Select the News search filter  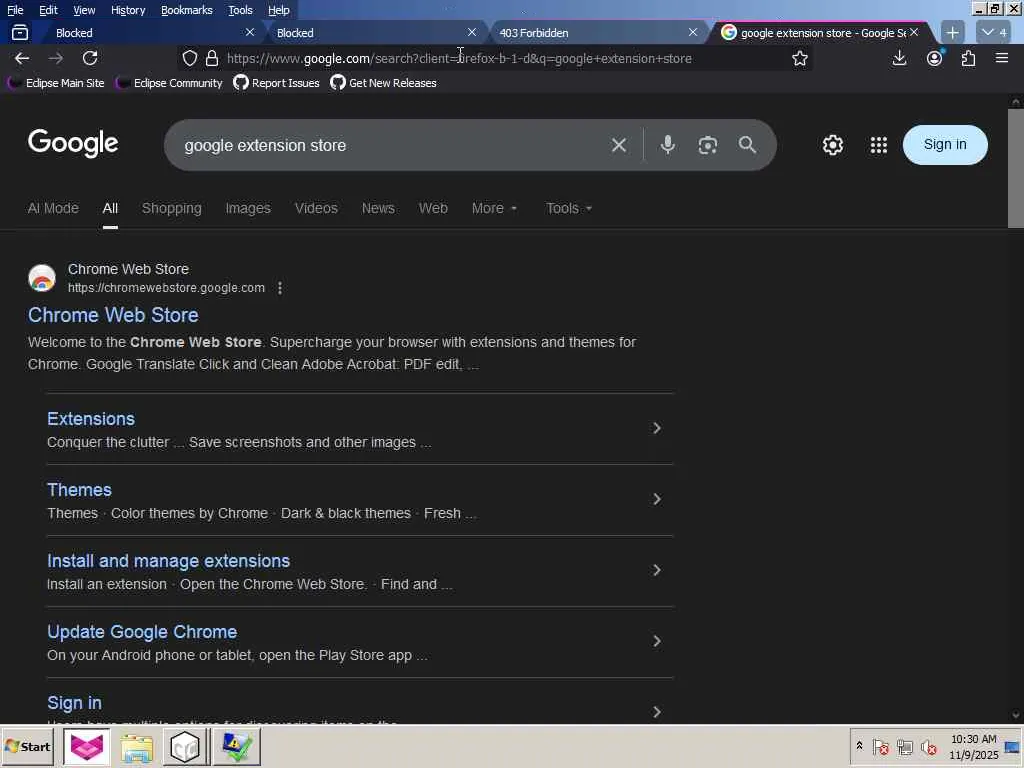pyautogui.click(x=378, y=208)
